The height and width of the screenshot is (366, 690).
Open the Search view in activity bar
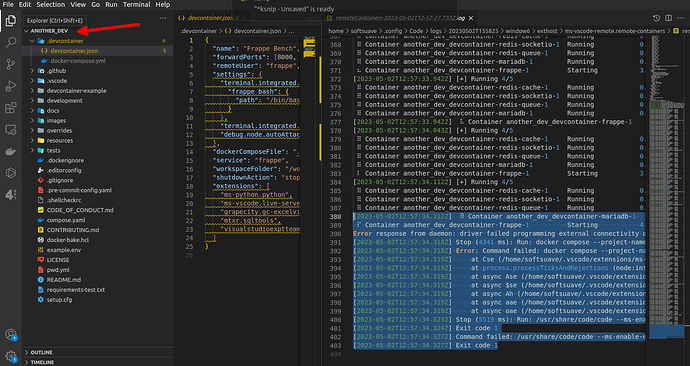click(x=11, y=42)
